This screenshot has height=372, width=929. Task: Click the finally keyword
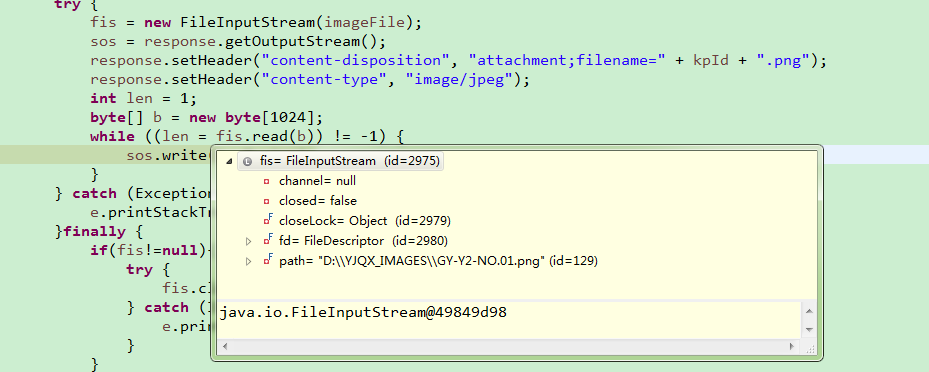click(x=94, y=231)
